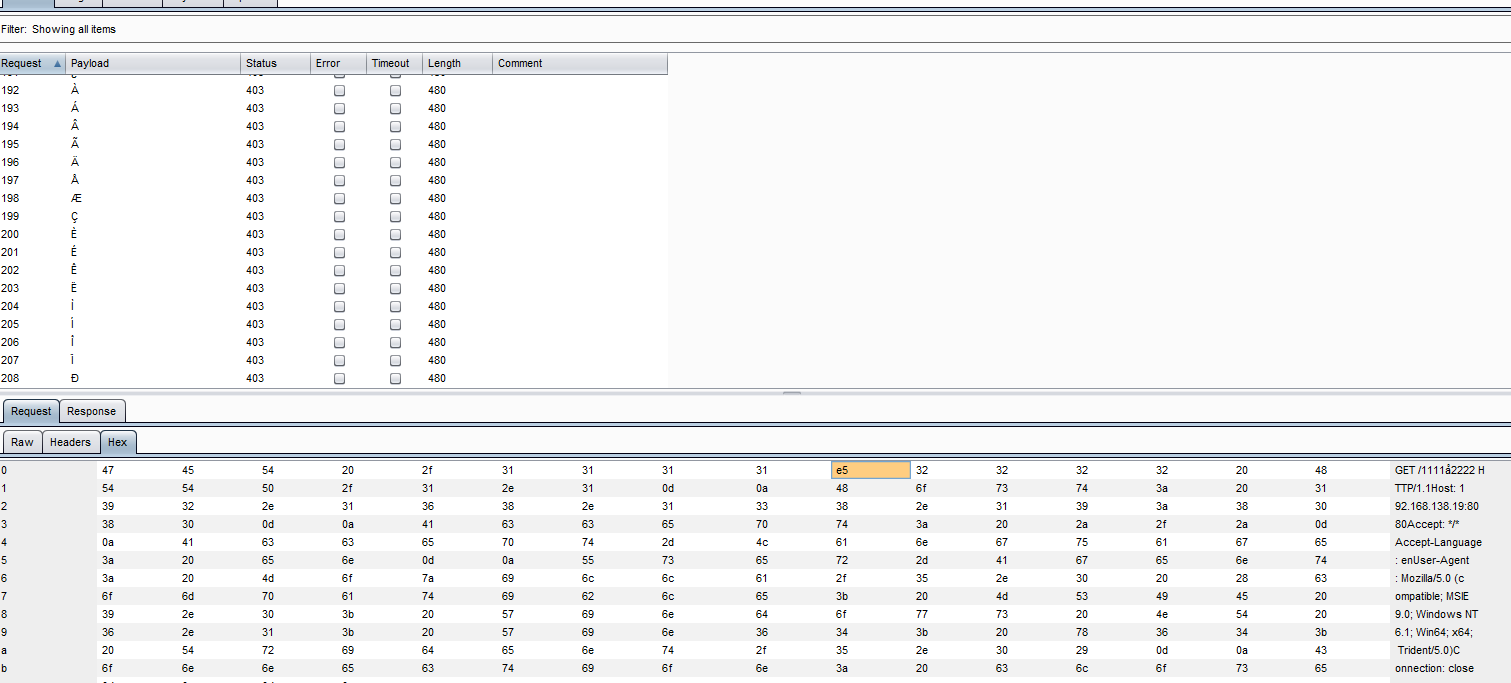Switch to the Headers tab
This screenshot has width=1511, height=683.
click(70, 442)
